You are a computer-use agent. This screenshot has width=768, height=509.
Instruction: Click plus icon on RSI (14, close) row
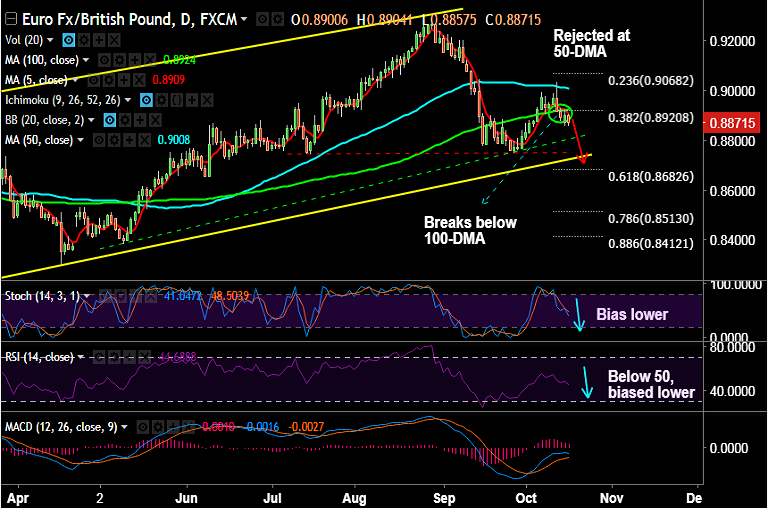129,357
